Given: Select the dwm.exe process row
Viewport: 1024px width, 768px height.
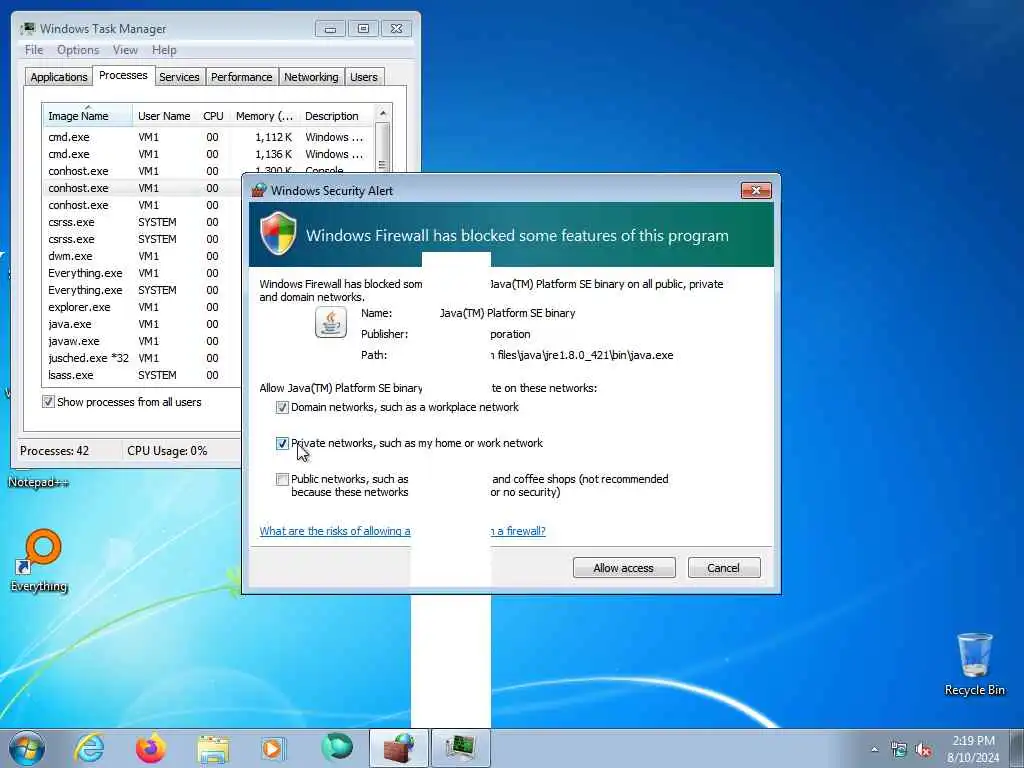Looking at the screenshot, I should click(142, 256).
